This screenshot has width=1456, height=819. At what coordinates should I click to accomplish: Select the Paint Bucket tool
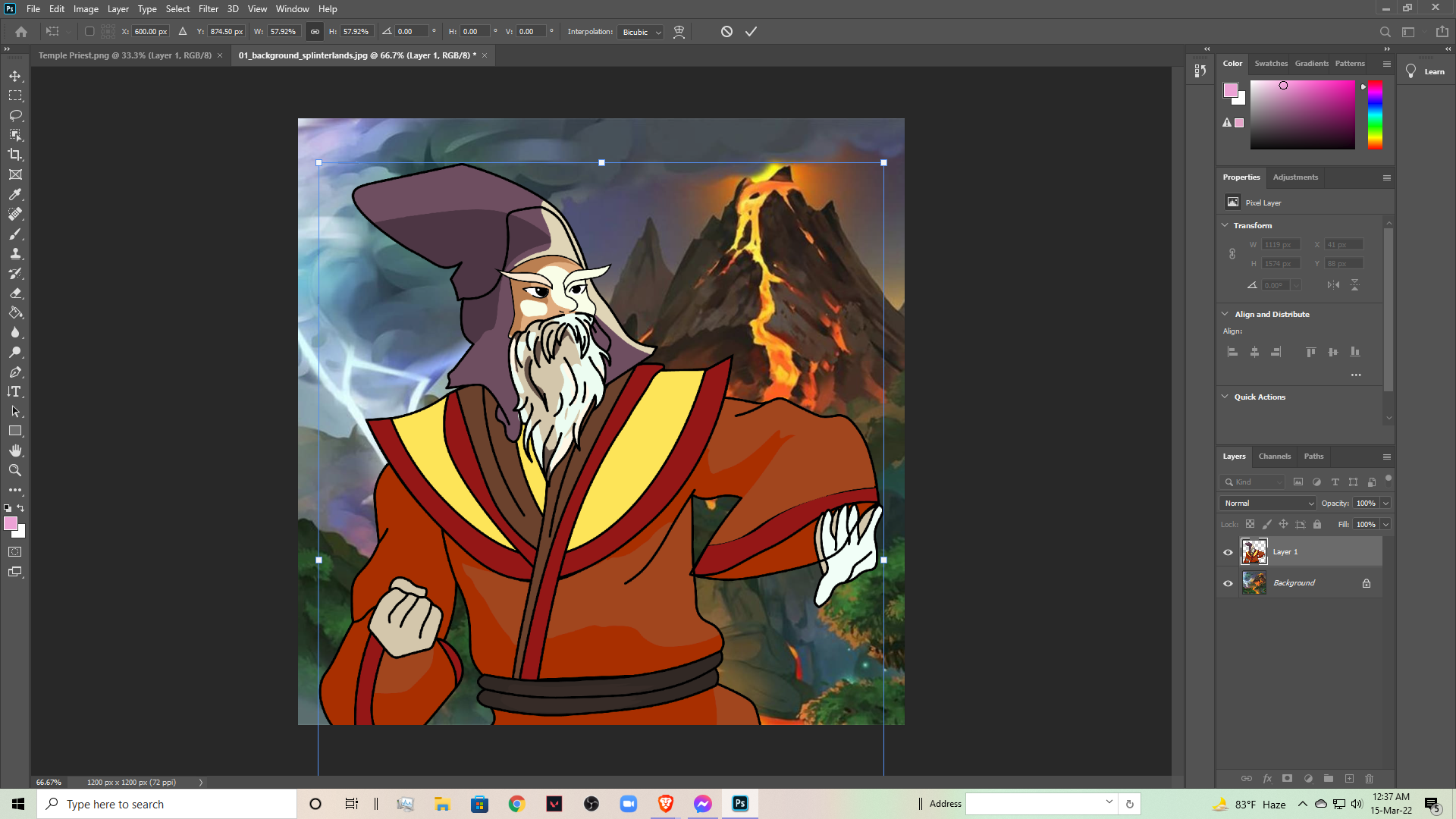tap(15, 313)
